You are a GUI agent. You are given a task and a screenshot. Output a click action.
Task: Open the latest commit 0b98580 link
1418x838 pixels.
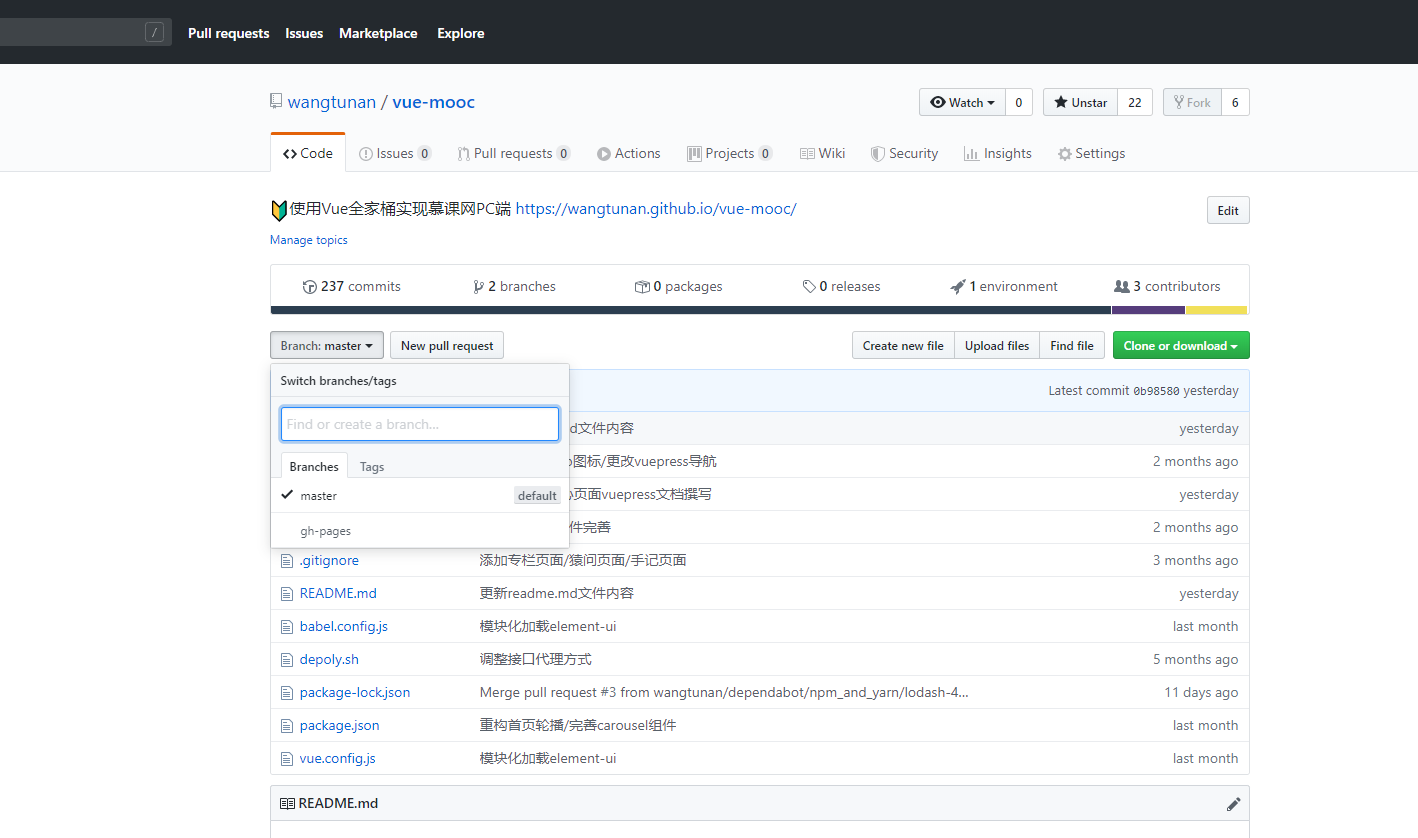click(x=1156, y=391)
